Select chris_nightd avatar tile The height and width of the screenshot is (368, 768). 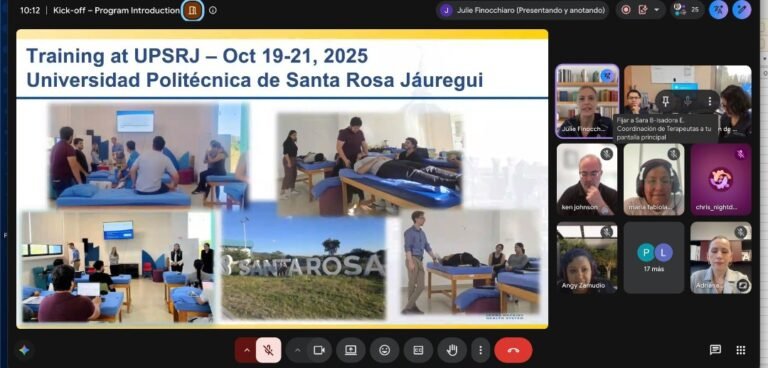(x=721, y=179)
